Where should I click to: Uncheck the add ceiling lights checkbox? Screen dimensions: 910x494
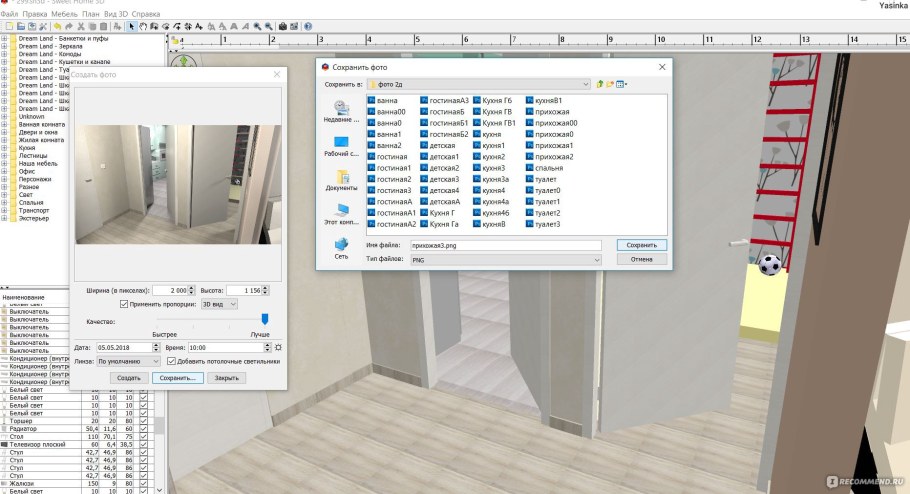point(171,361)
